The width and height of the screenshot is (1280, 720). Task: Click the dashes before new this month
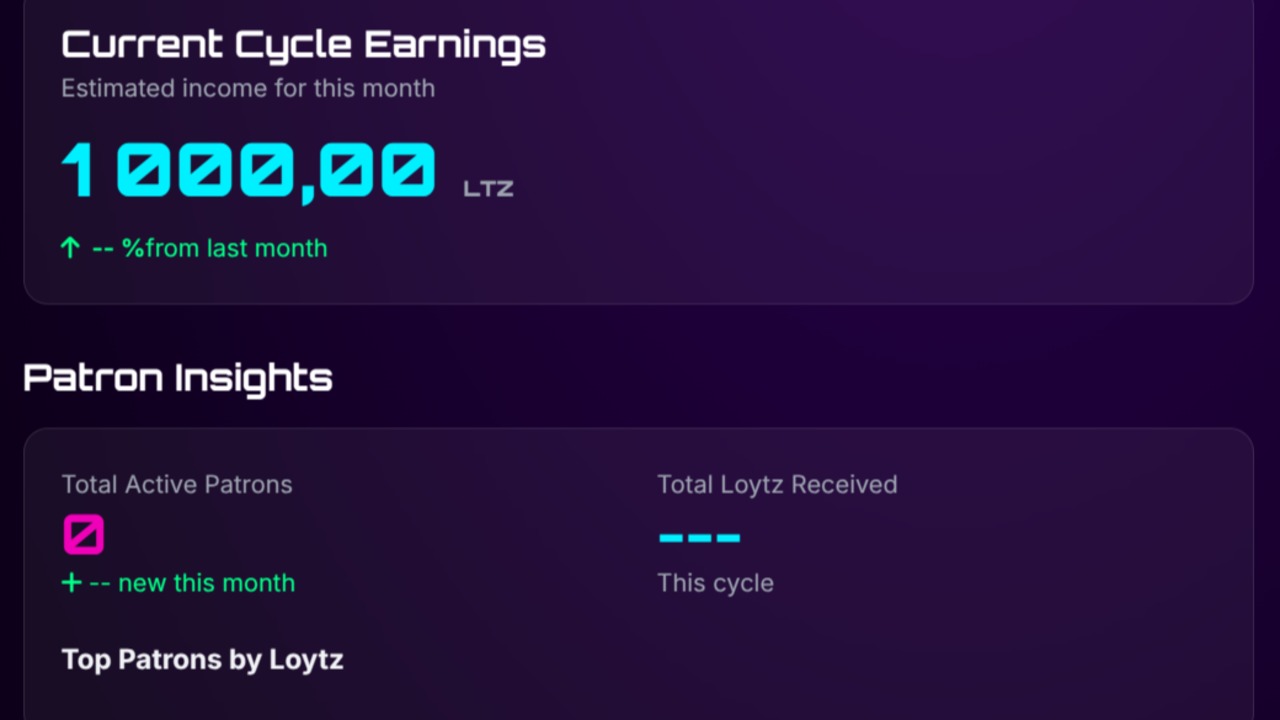[x=99, y=583]
